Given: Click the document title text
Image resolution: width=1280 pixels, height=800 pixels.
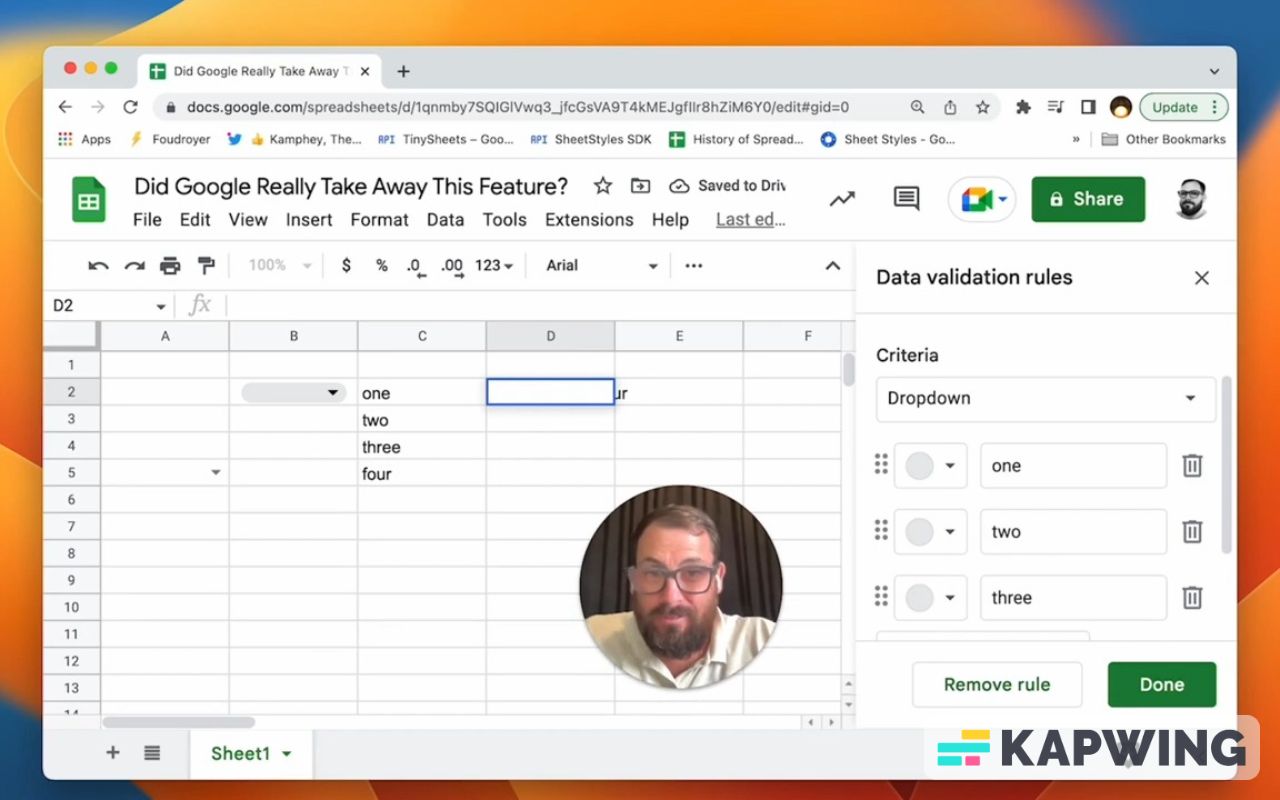Looking at the screenshot, I should [351, 186].
